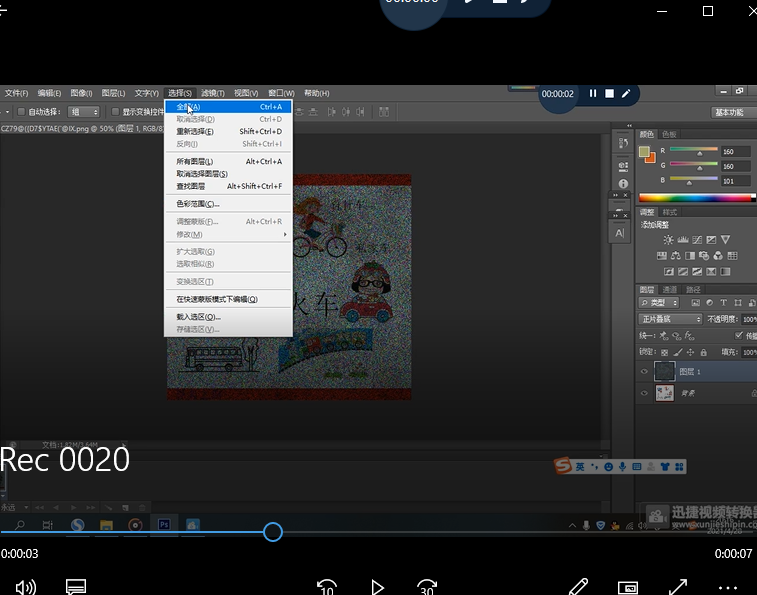Enable the 显示变换控件 checkbox
Image resolution: width=757 pixels, height=595 pixels.
[115, 112]
